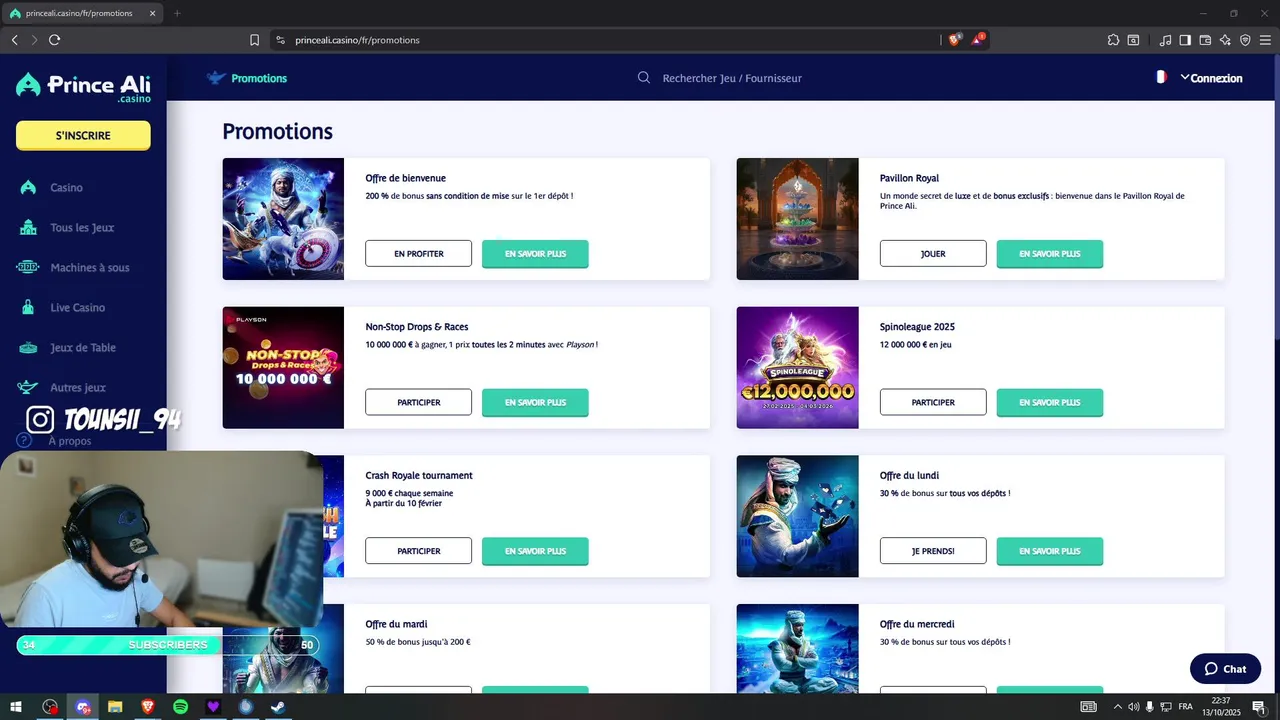The image size is (1280, 720).
Task: Click EN SAVOIR PLUS for Offre de bienvenue
Action: 535,254
